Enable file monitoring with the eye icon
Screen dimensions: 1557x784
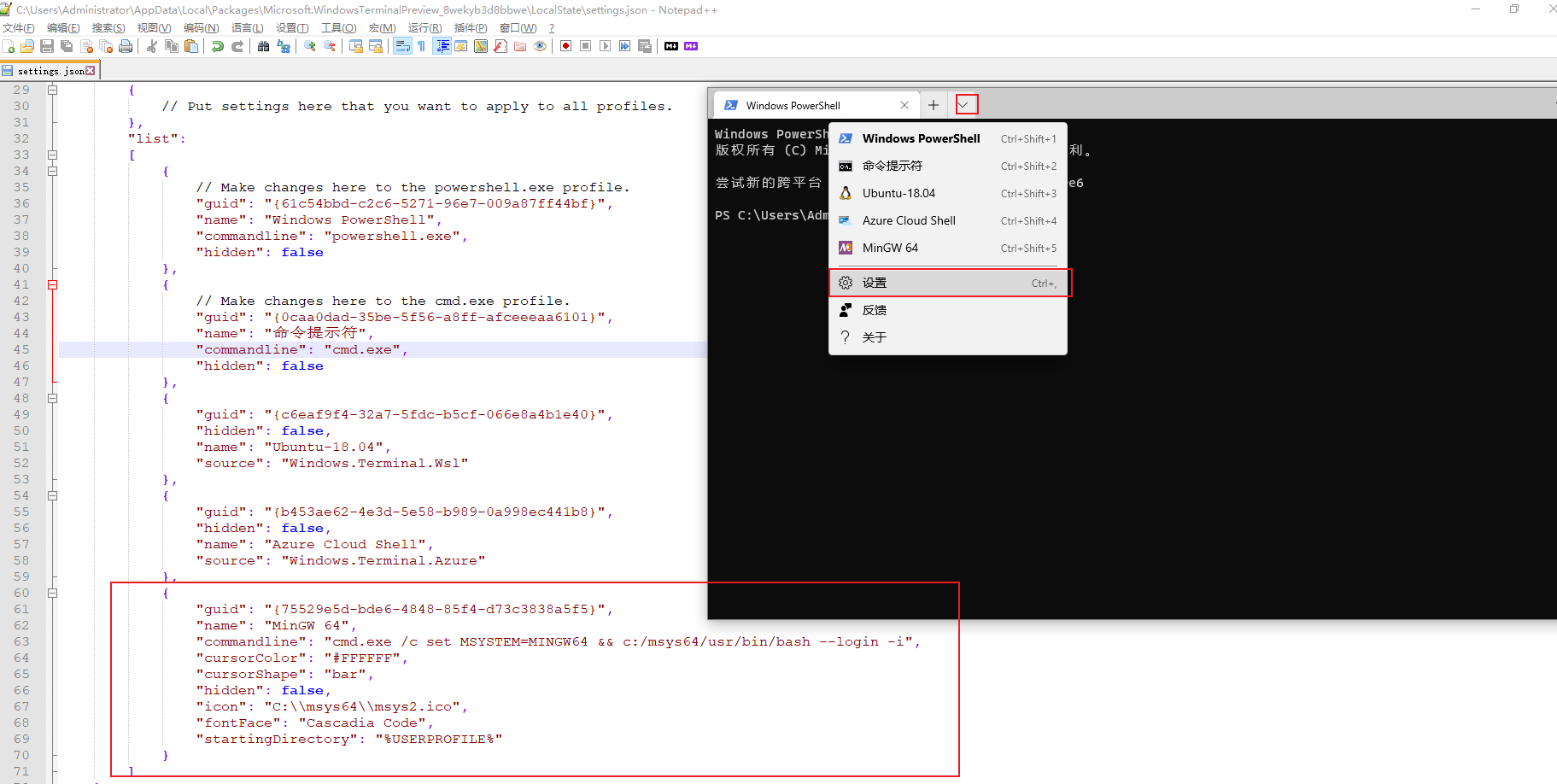(x=540, y=46)
